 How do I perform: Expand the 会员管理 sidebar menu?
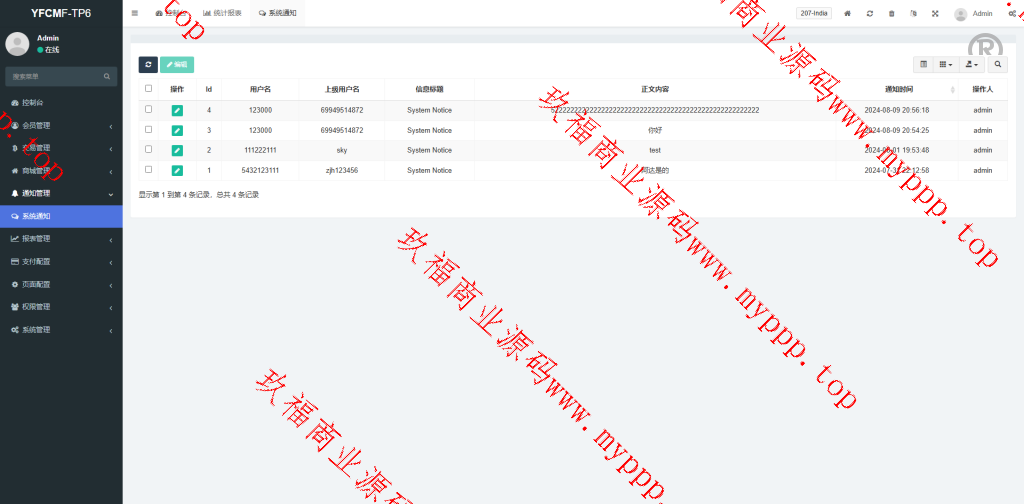(61, 125)
